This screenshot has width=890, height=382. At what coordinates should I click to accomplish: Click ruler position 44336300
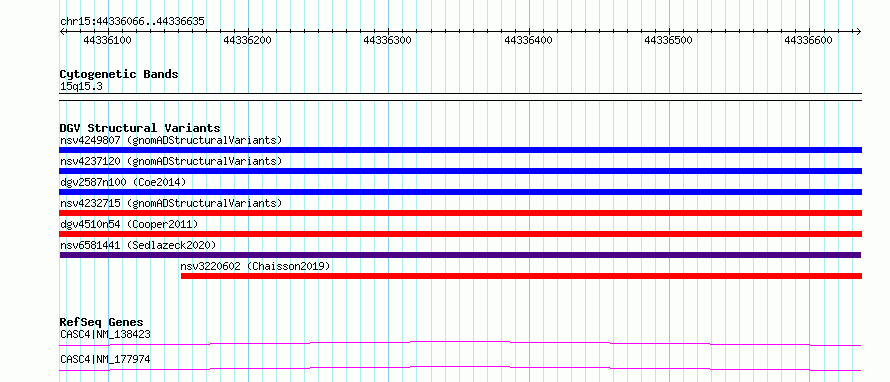[387, 40]
